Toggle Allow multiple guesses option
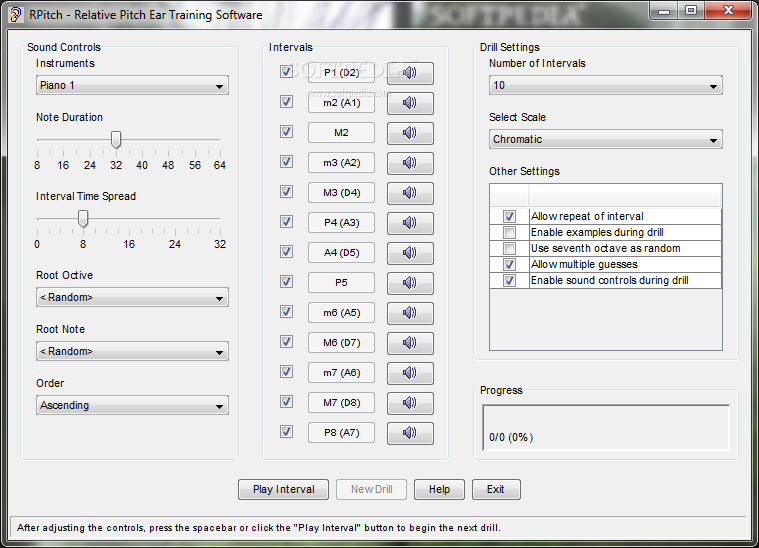 tap(509, 264)
